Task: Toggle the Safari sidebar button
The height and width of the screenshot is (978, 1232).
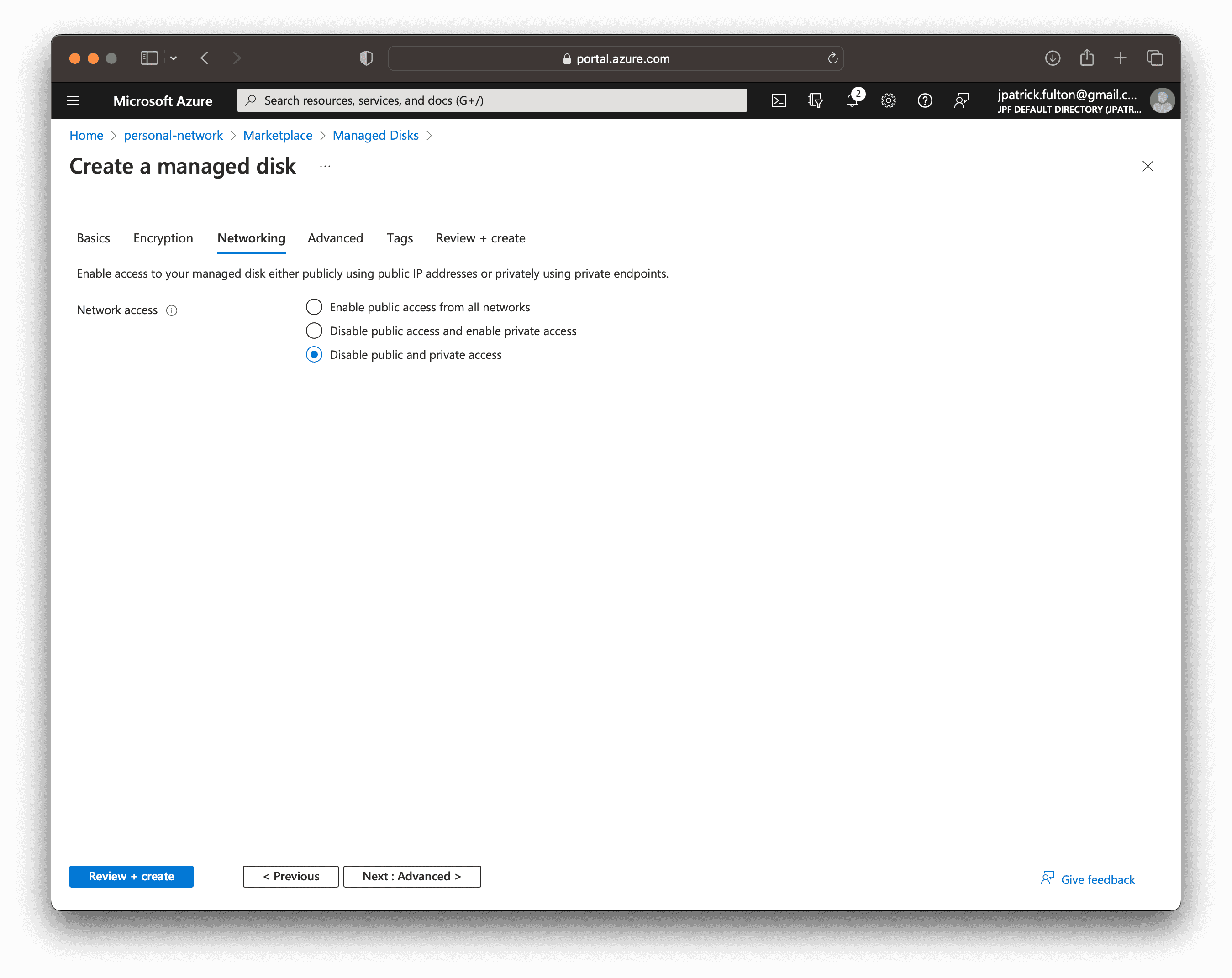Action: 149,58
